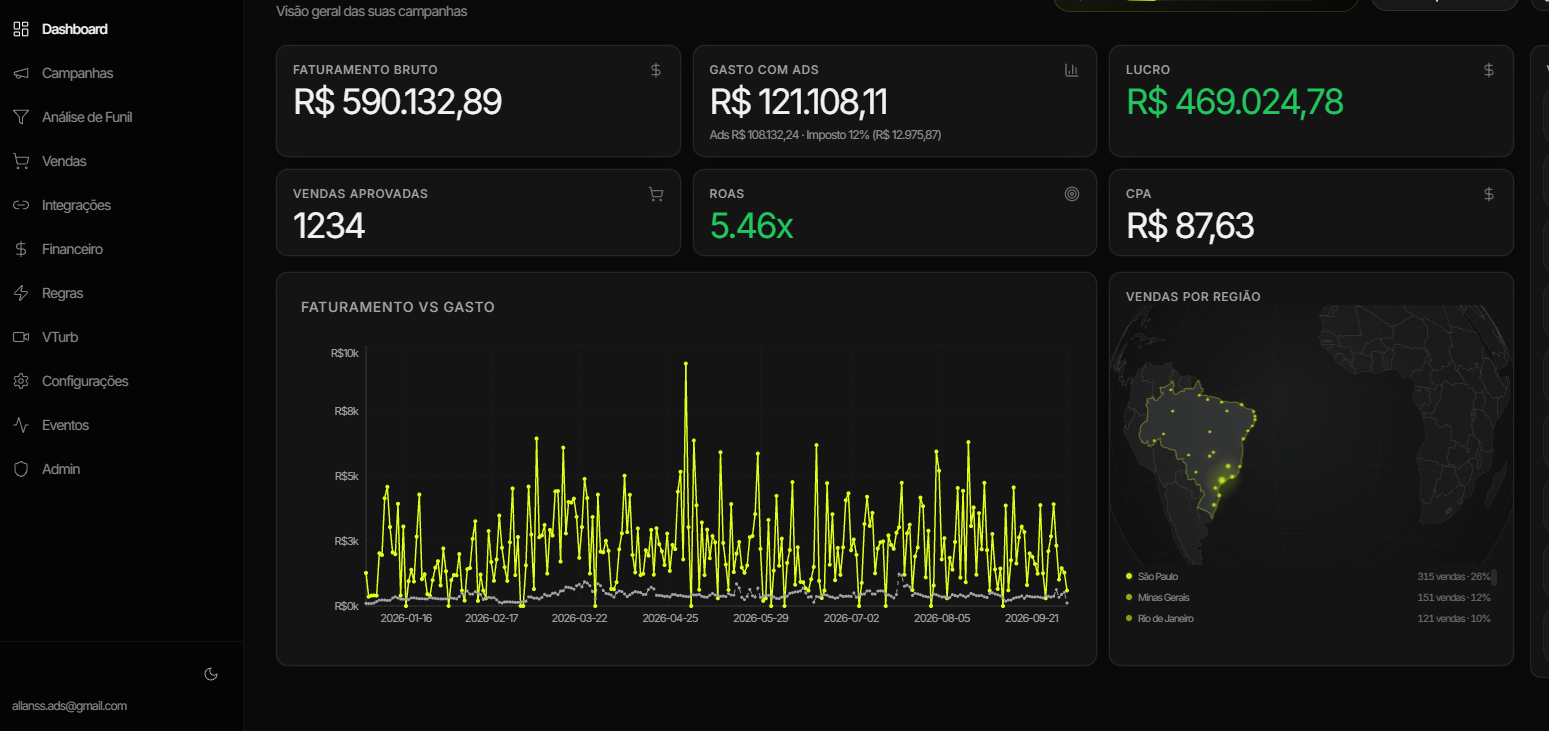Click the Vendas shopping cart sidebar icon

21,161
